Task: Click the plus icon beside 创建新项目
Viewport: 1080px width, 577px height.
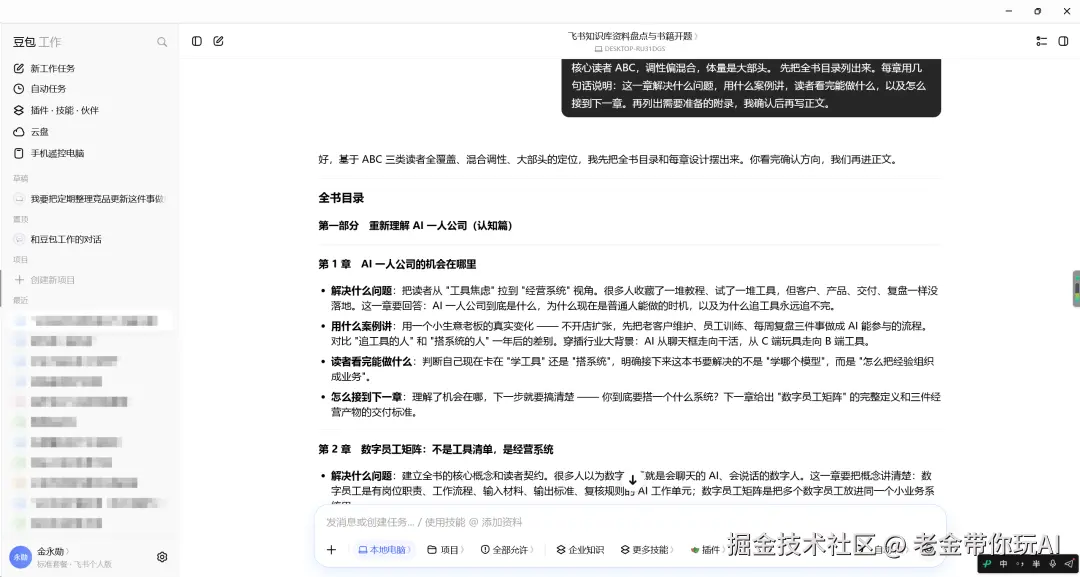Action: point(19,280)
